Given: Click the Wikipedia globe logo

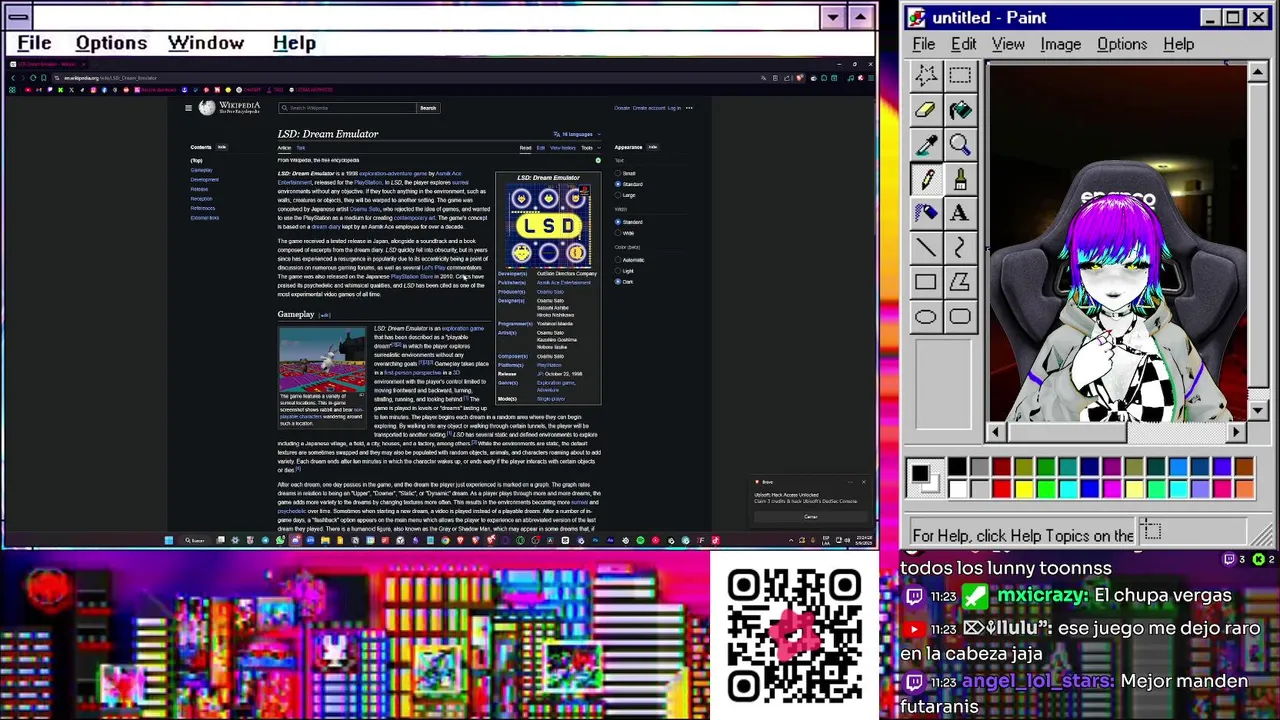Looking at the screenshot, I should point(207,107).
